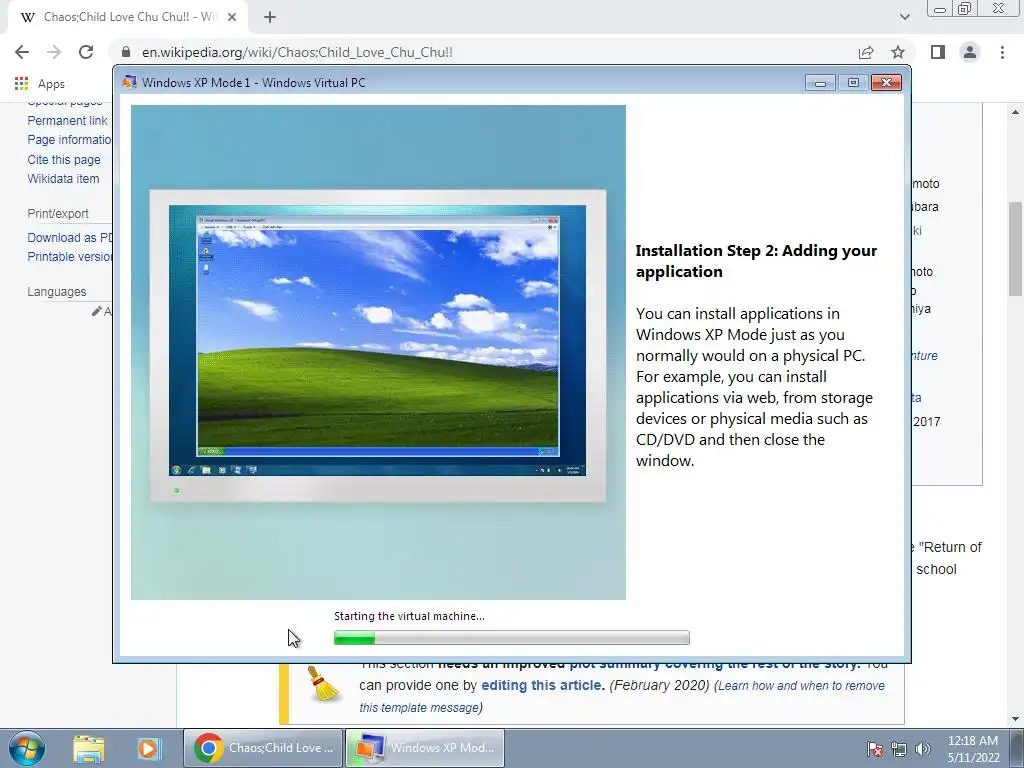Bookmark this page with the star icon
The height and width of the screenshot is (768, 1024).
point(898,52)
